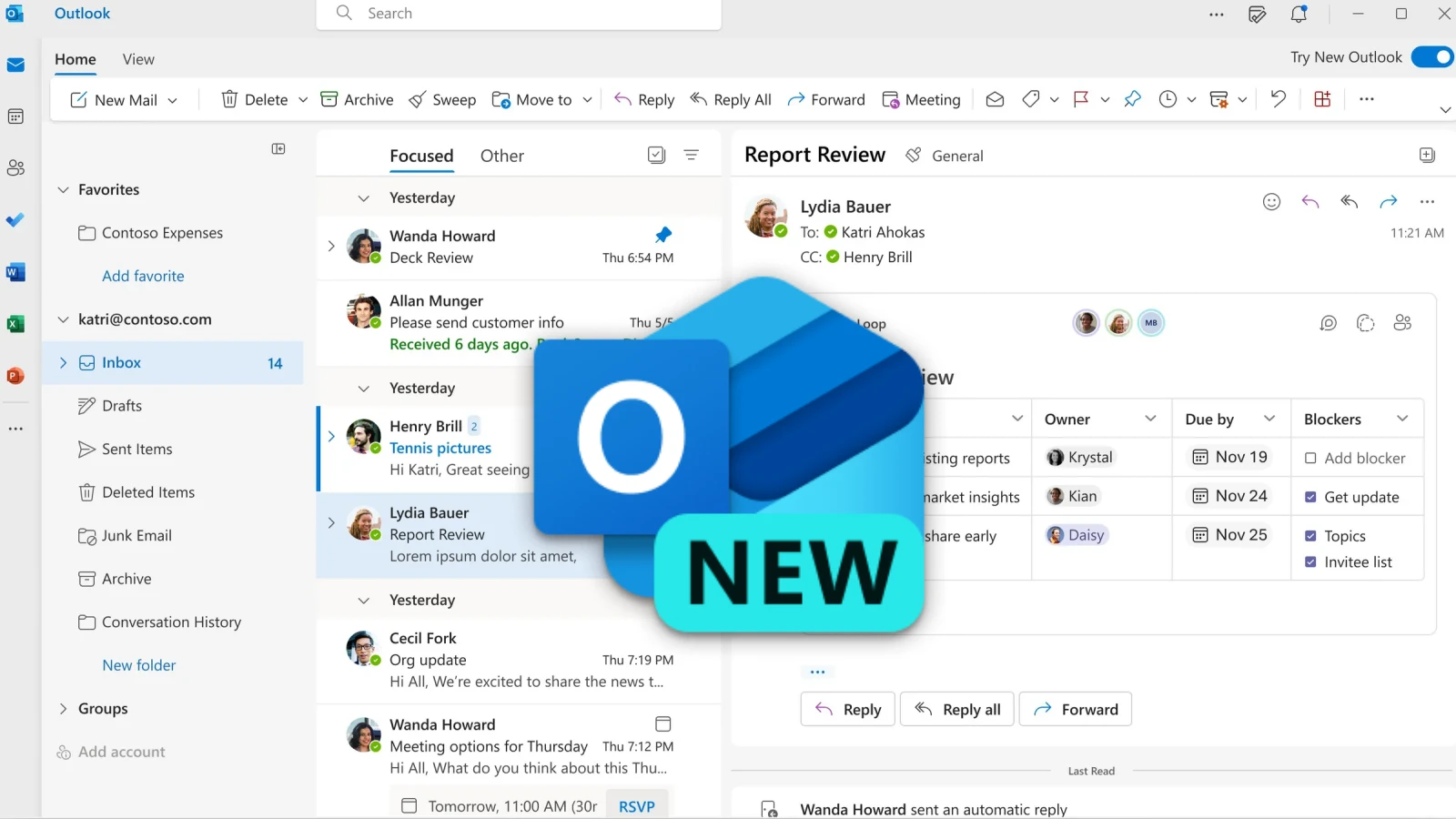
Task: Click the undo arrow icon
Action: pos(1279,99)
